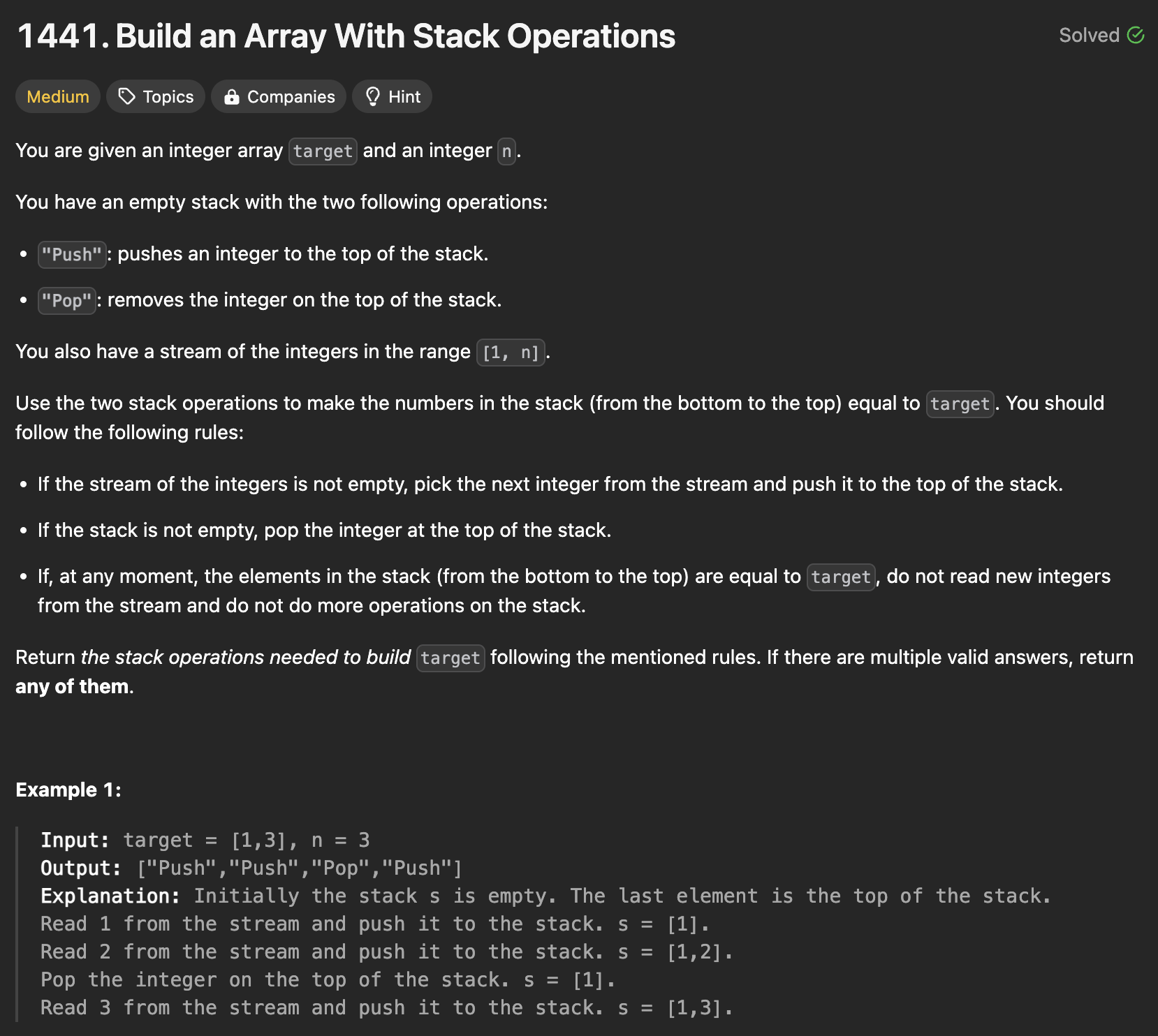This screenshot has height=1036, width=1158.
Task: Click the target code token in first sentence
Action: [323, 151]
